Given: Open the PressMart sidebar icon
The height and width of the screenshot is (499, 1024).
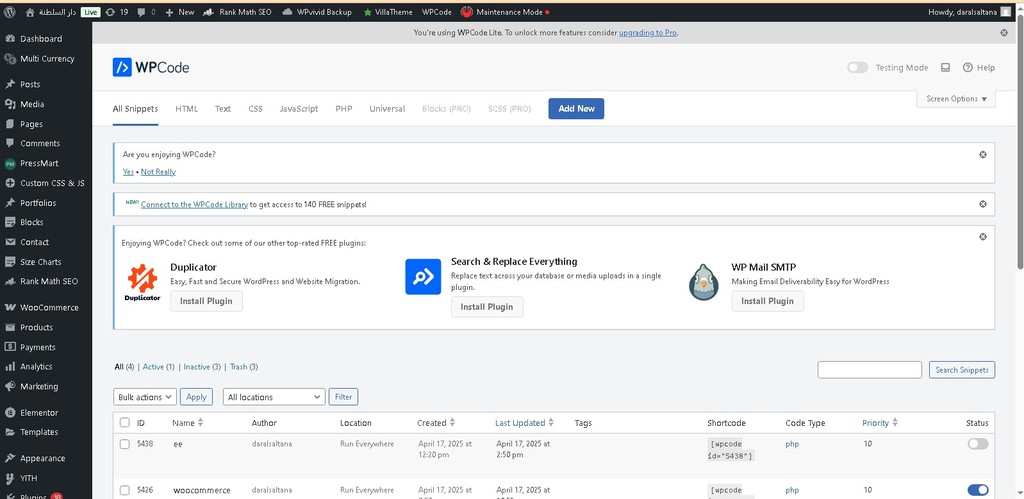Looking at the screenshot, I should 10,163.
